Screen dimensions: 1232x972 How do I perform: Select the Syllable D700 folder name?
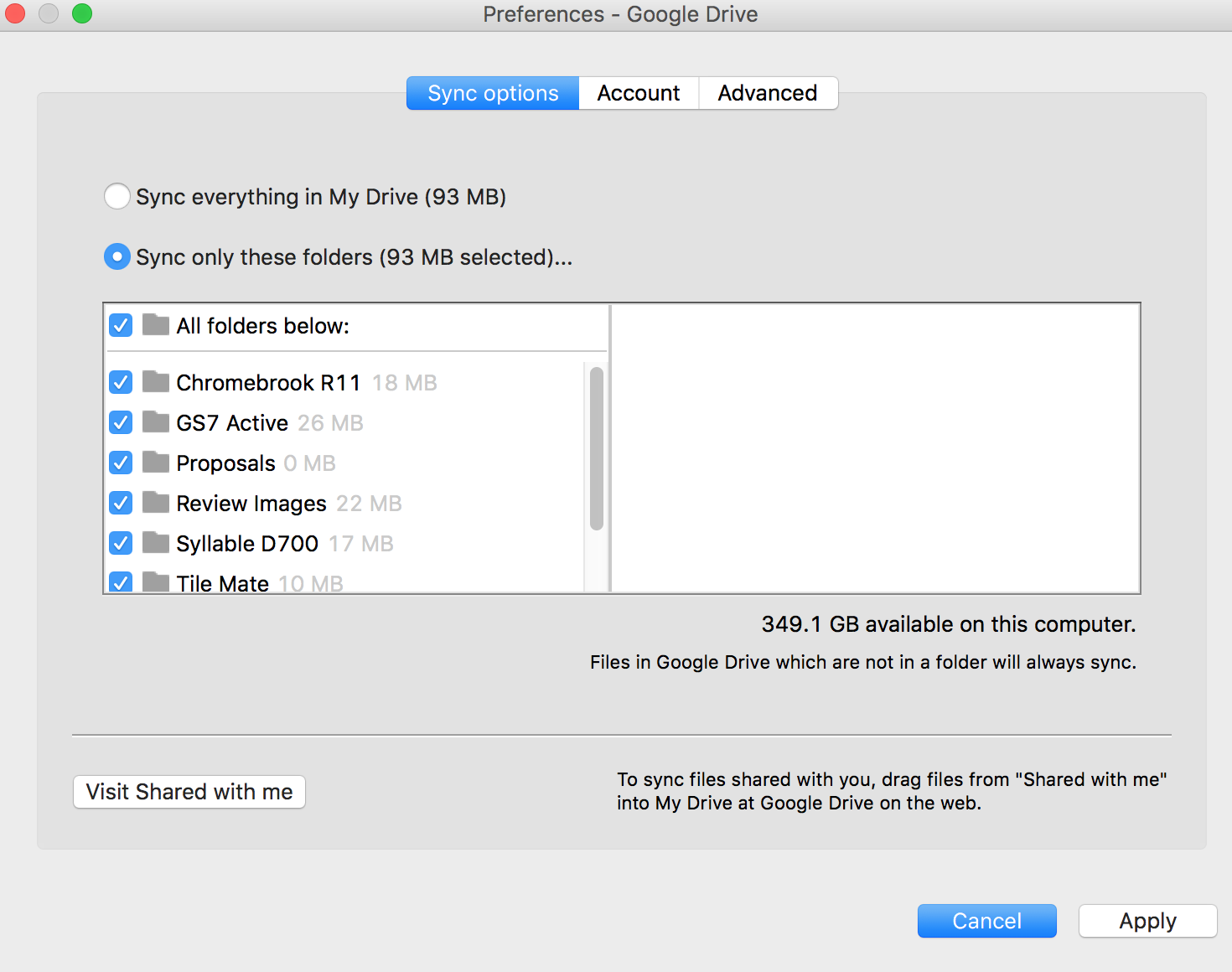247,544
